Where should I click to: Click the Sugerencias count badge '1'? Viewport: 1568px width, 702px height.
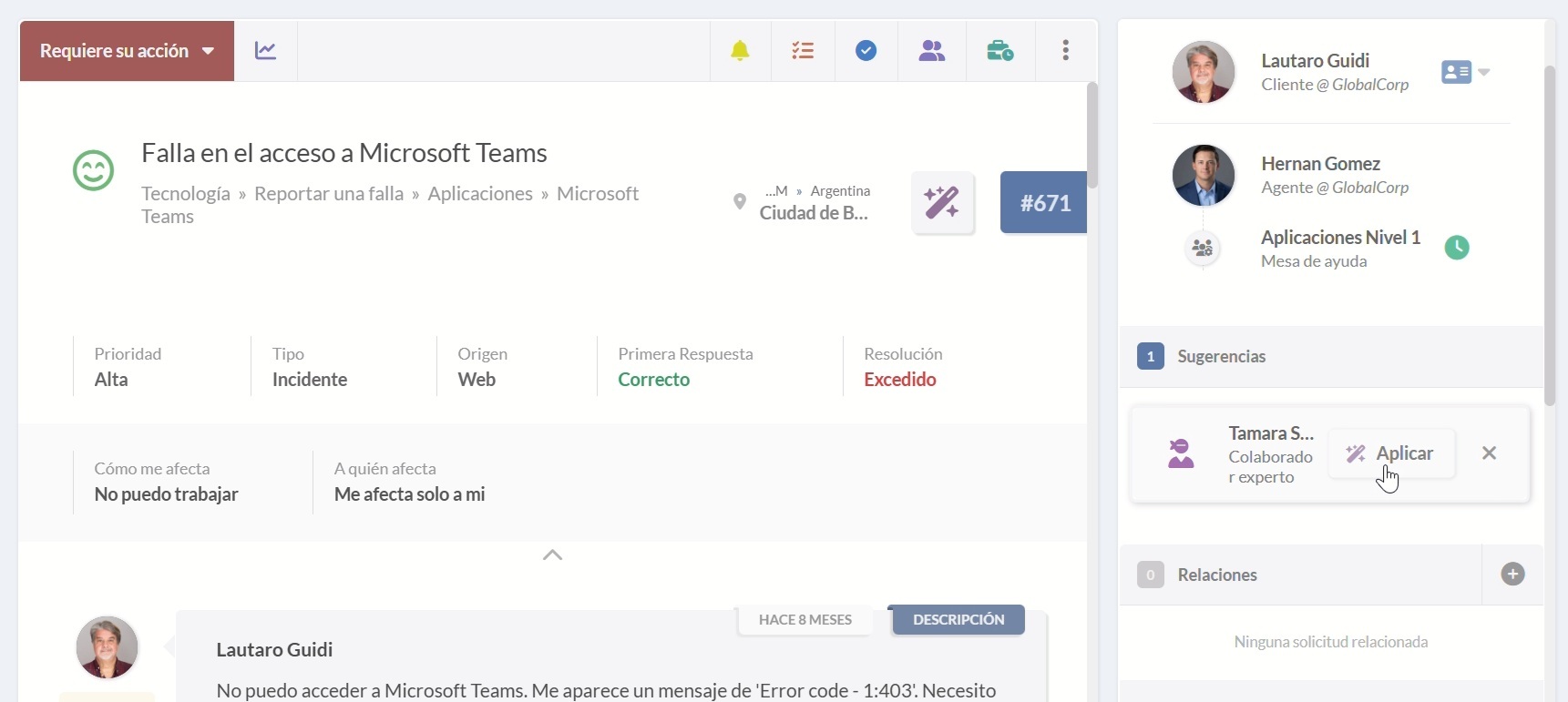(1150, 356)
